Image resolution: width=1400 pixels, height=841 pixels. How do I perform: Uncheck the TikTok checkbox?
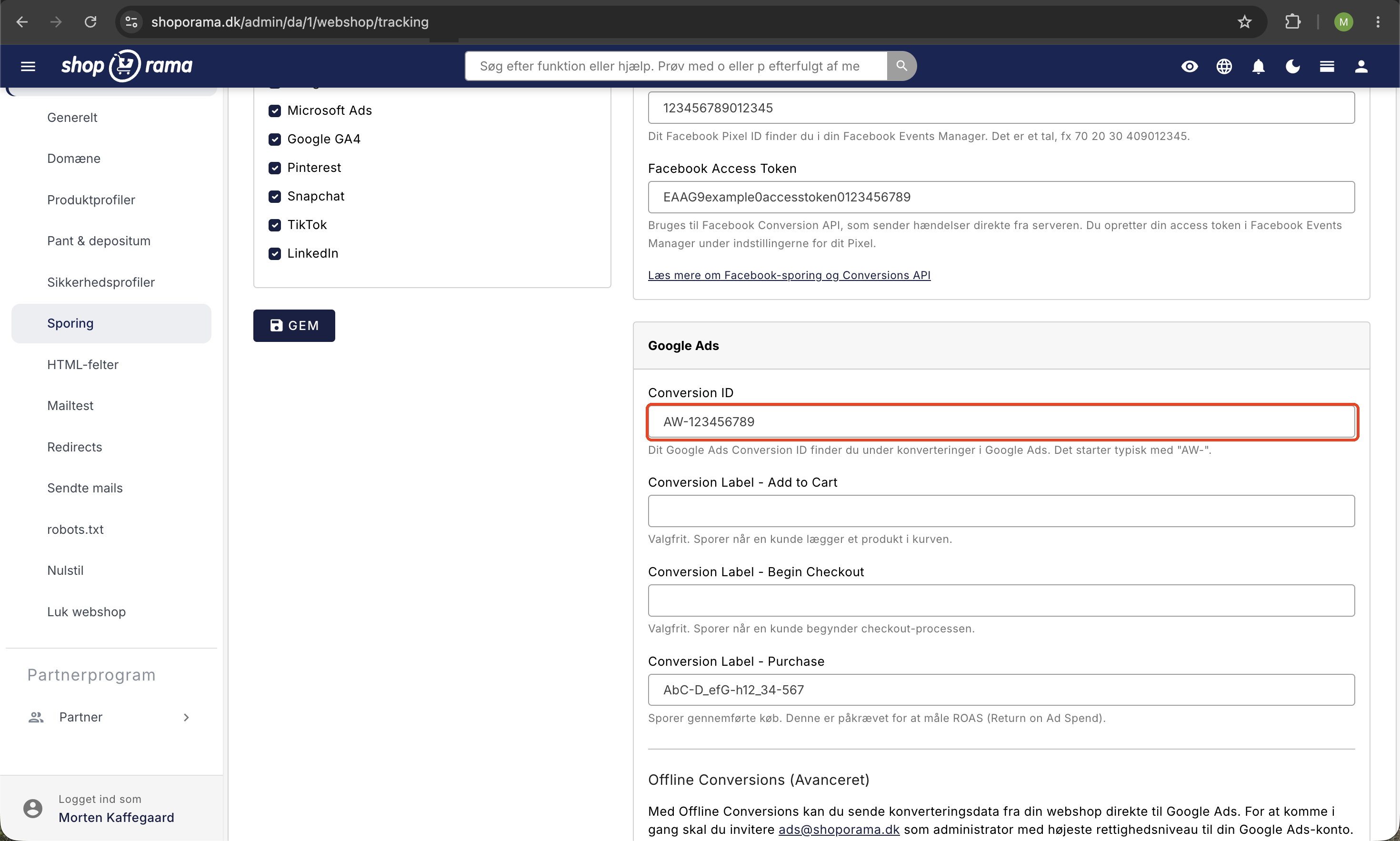coord(275,225)
